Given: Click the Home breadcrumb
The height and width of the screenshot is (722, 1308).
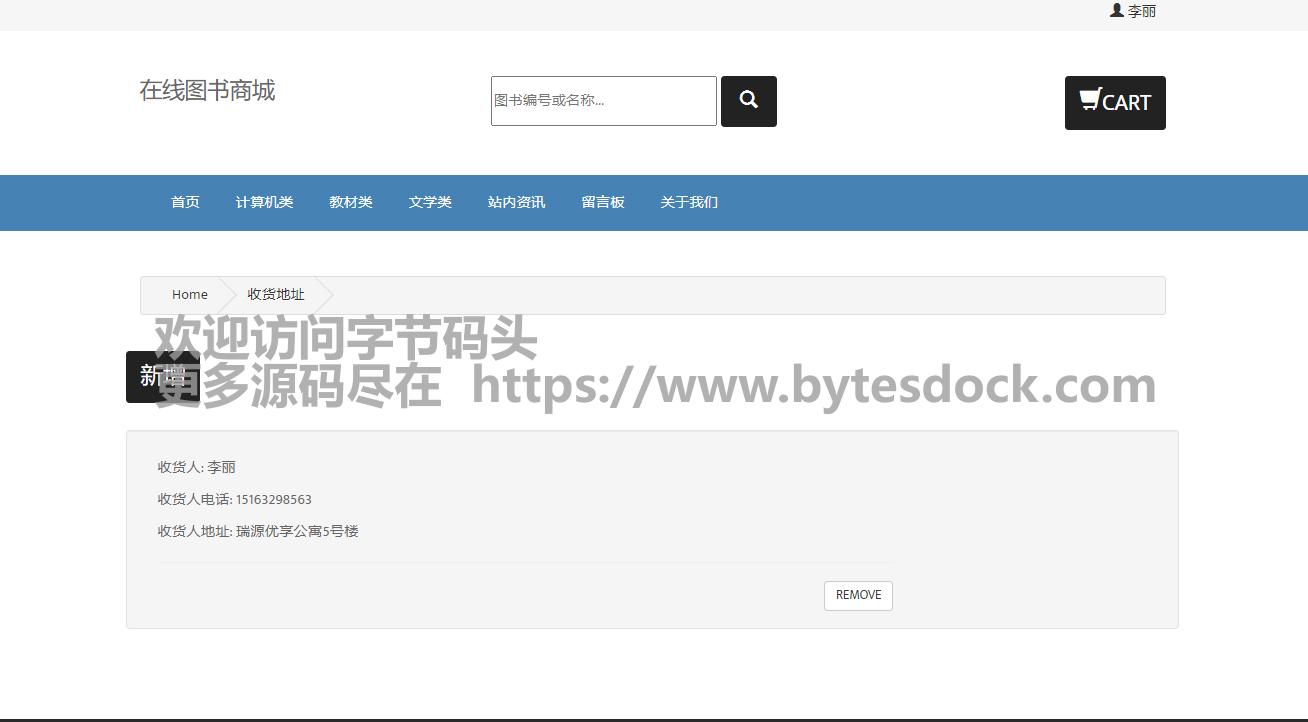Looking at the screenshot, I should click(190, 294).
